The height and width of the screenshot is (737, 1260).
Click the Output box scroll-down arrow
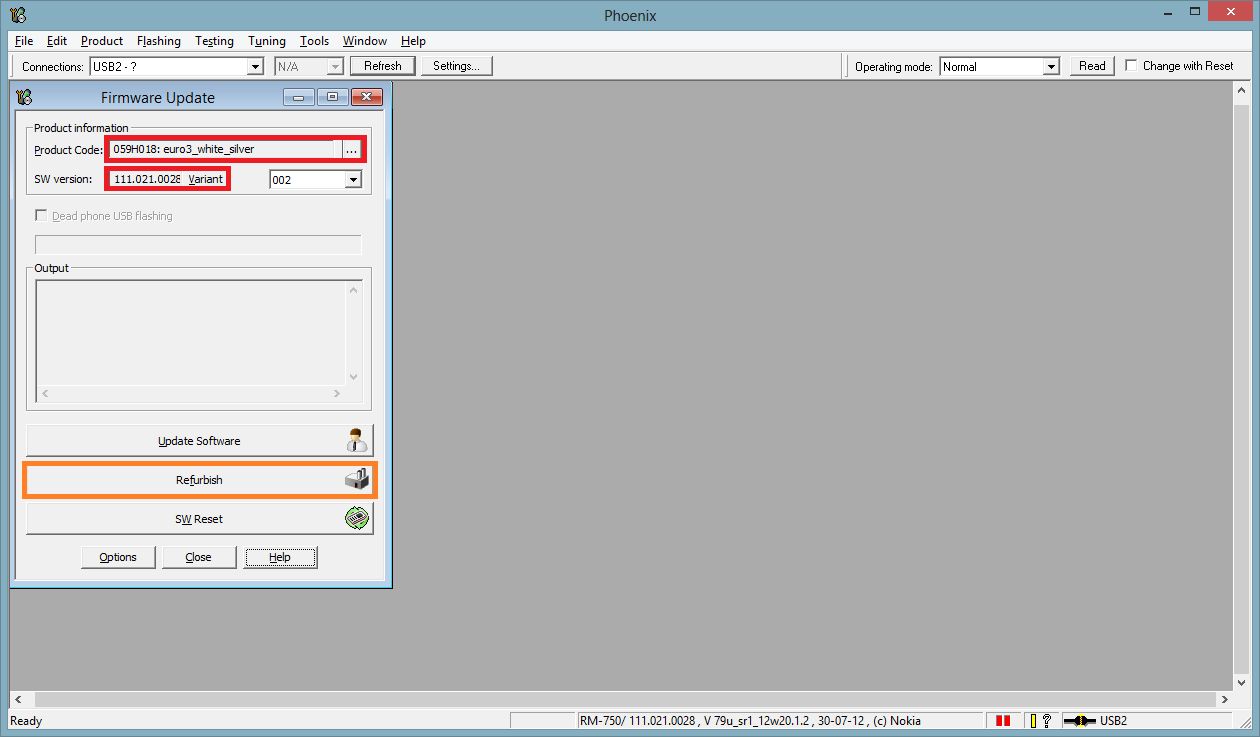pyautogui.click(x=354, y=377)
